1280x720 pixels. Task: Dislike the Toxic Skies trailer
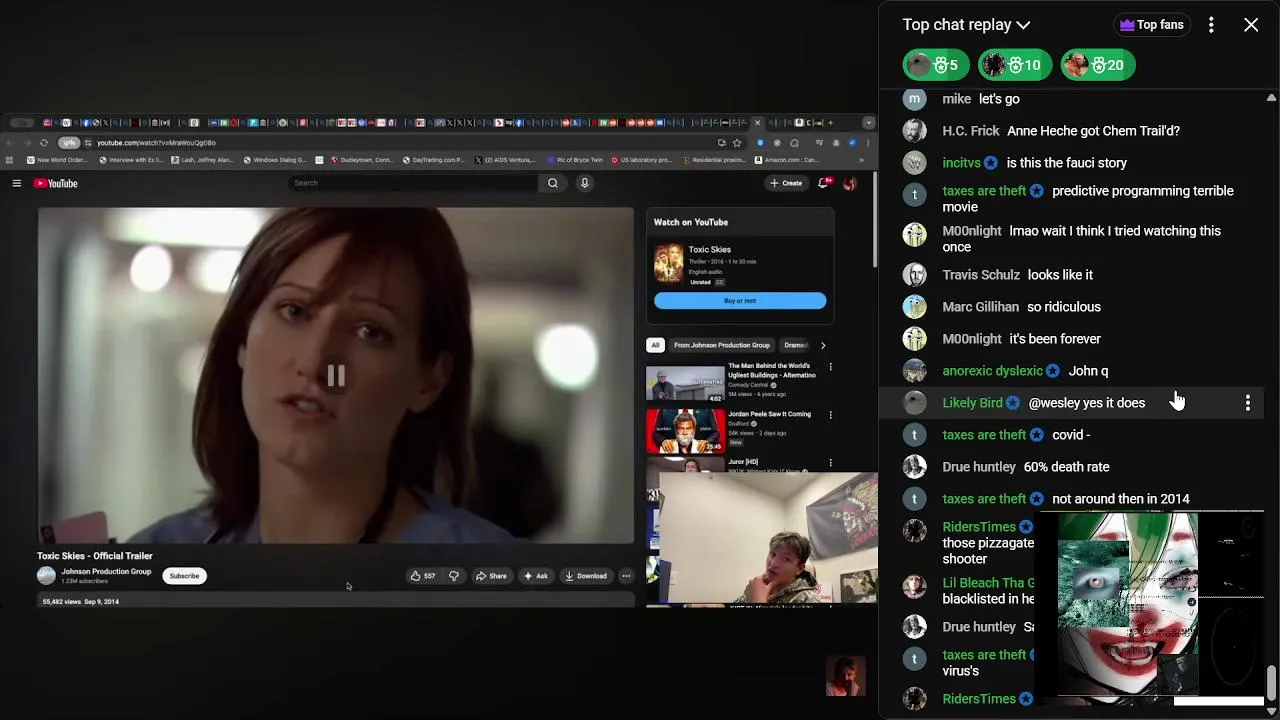coord(453,576)
